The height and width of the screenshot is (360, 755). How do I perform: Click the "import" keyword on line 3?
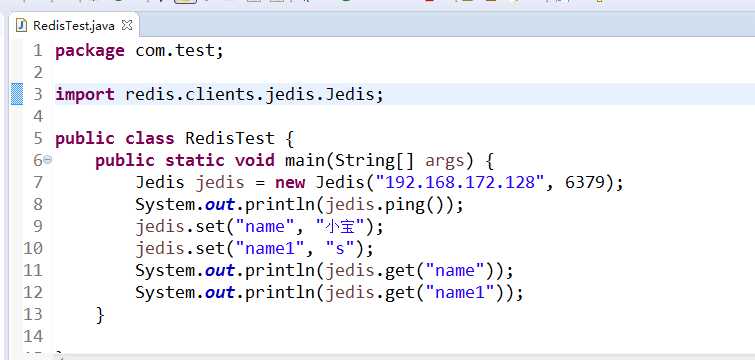click(x=85, y=94)
